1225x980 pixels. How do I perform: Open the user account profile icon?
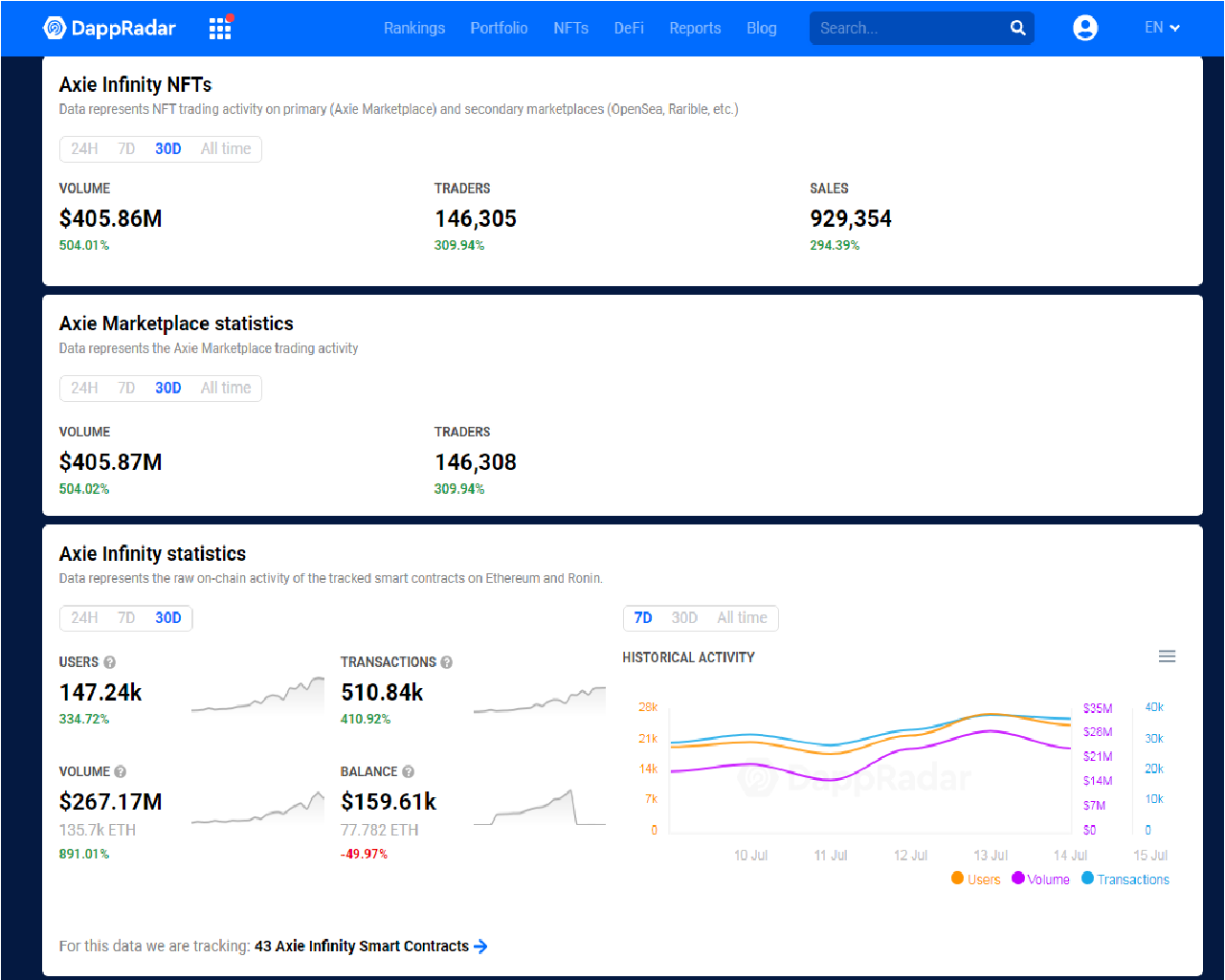pos(1085,28)
